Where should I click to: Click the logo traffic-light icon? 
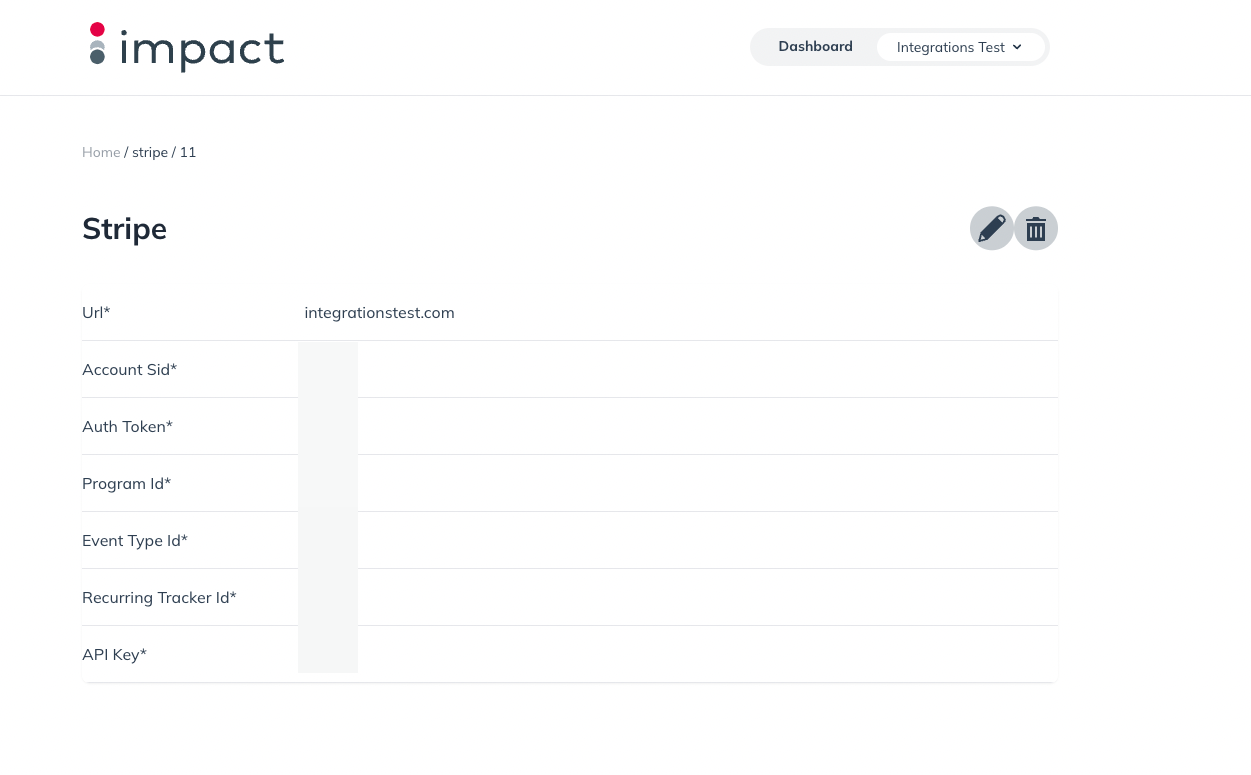pyautogui.click(x=98, y=45)
